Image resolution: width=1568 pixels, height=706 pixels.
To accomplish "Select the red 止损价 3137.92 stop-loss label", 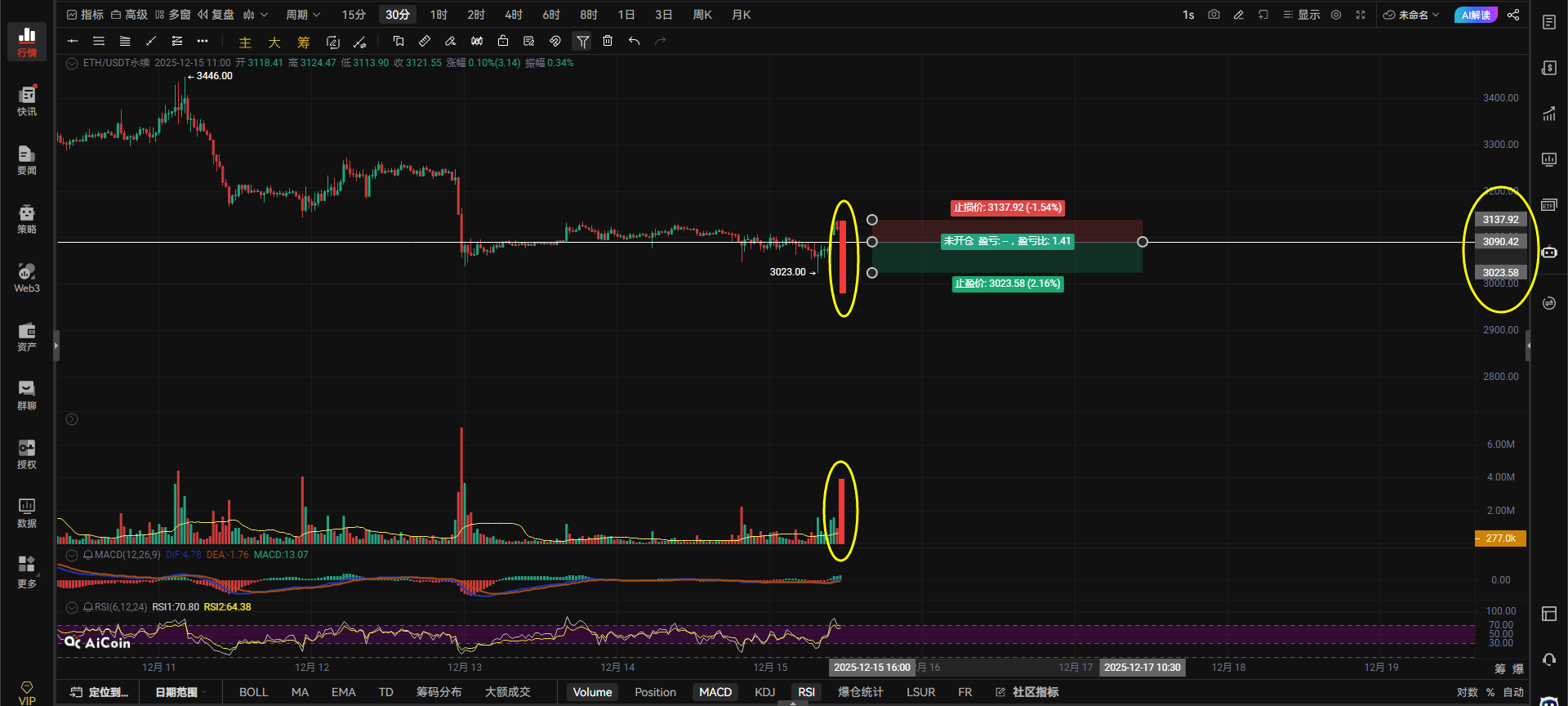I will pyautogui.click(x=1008, y=208).
